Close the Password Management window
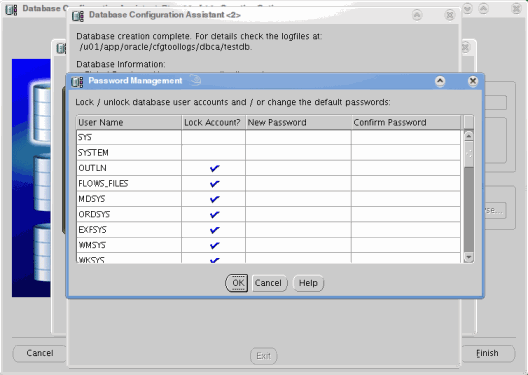This screenshot has height=375, width=528. click(x=473, y=81)
